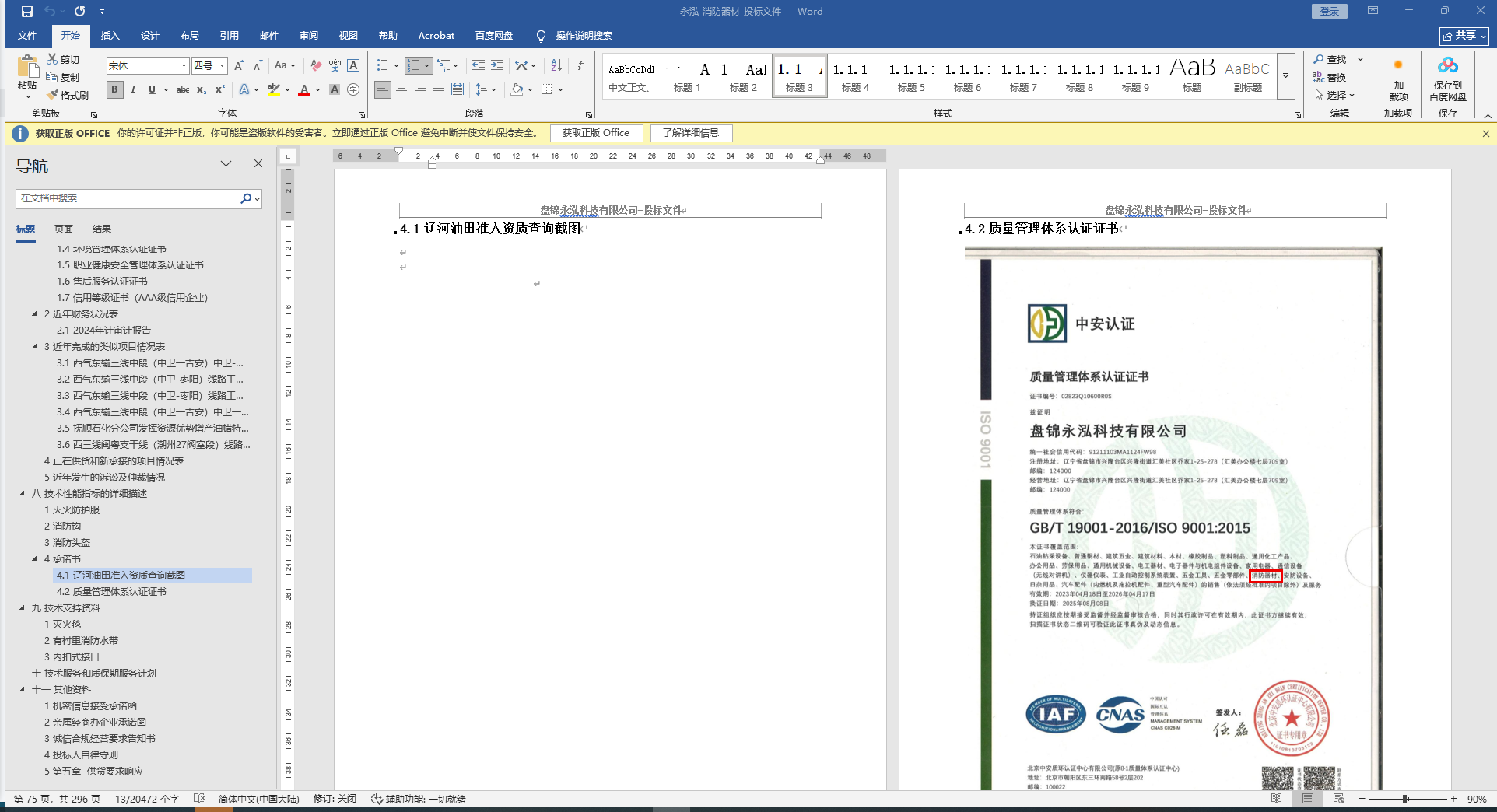Open the 视图 (View) ribbon tab
Viewport: 1497px width, 812px height.
(x=348, y=36)
